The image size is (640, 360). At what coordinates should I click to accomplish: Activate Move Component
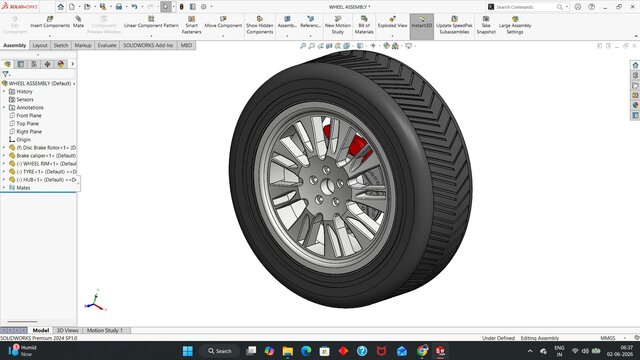click(223, 22)
